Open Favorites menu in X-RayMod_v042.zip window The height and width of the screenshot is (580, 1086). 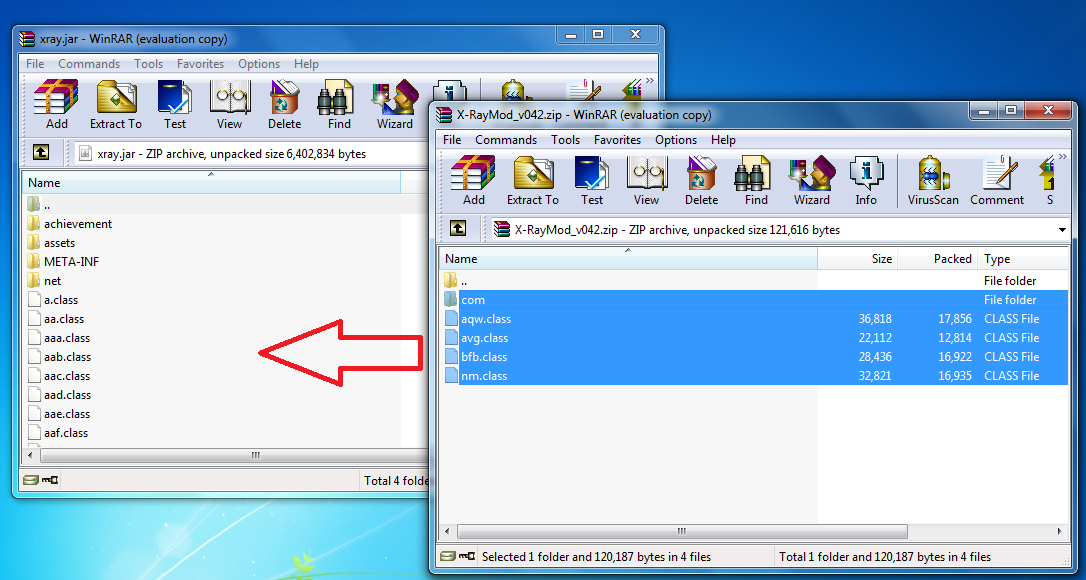tap(617, 140)
